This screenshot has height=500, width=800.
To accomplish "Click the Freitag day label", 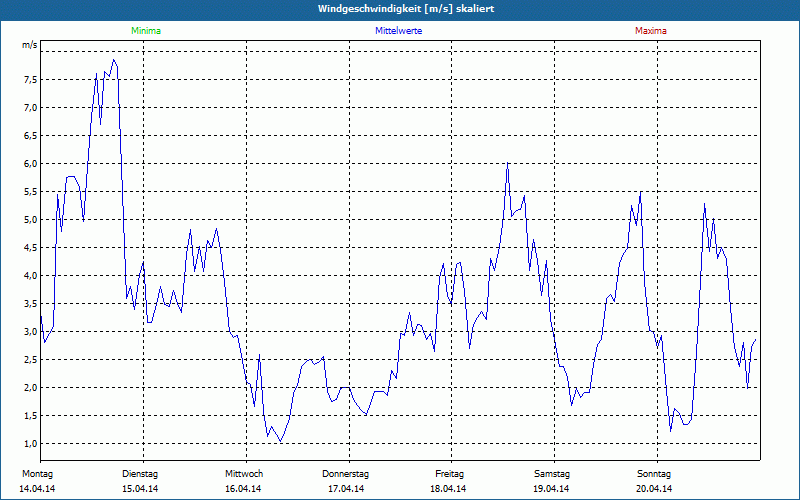I will (x=449, y=474).
